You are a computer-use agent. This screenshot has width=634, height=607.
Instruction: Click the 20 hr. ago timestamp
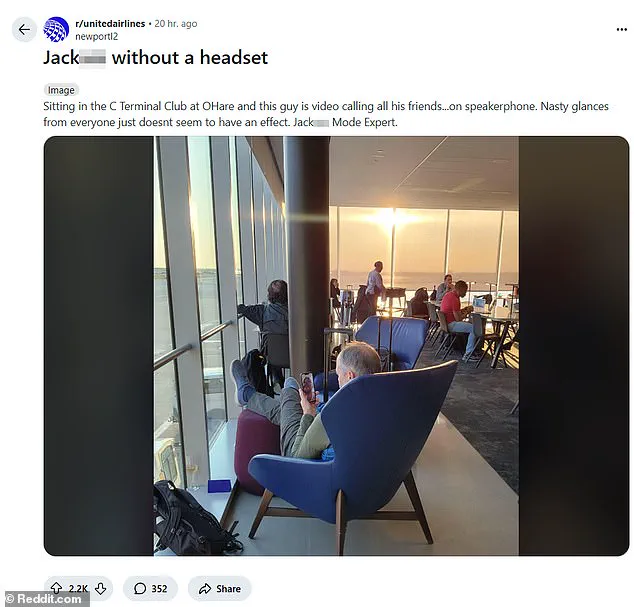pos(176,23)
